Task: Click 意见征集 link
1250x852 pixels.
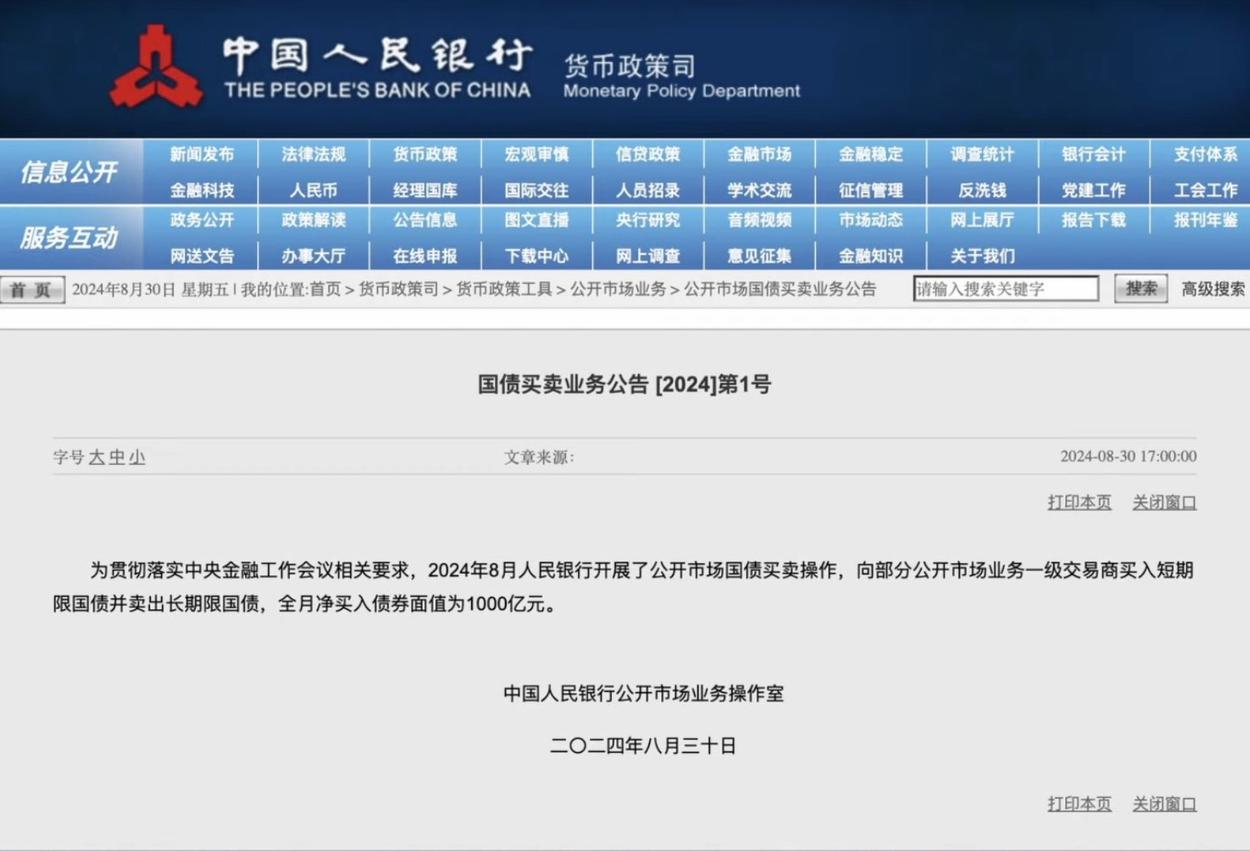Action: 760,256
